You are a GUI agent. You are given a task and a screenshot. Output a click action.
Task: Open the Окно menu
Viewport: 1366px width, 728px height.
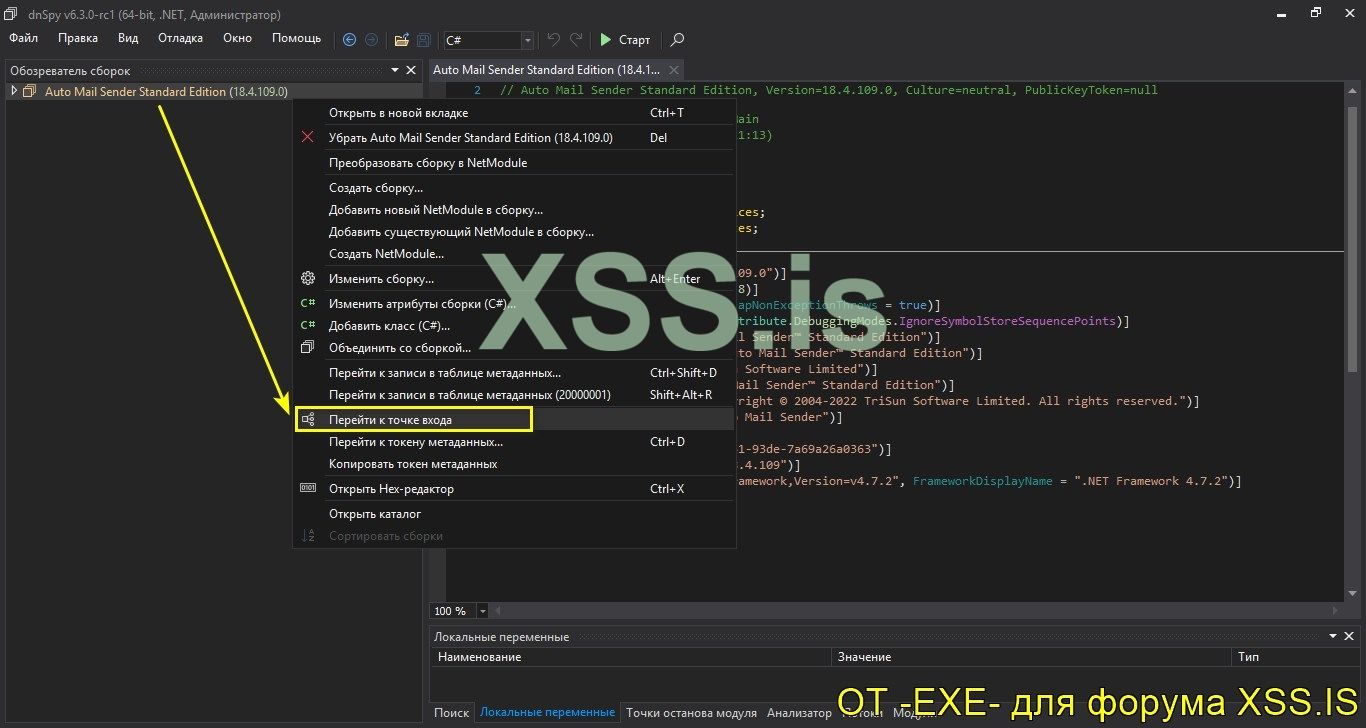237,38
